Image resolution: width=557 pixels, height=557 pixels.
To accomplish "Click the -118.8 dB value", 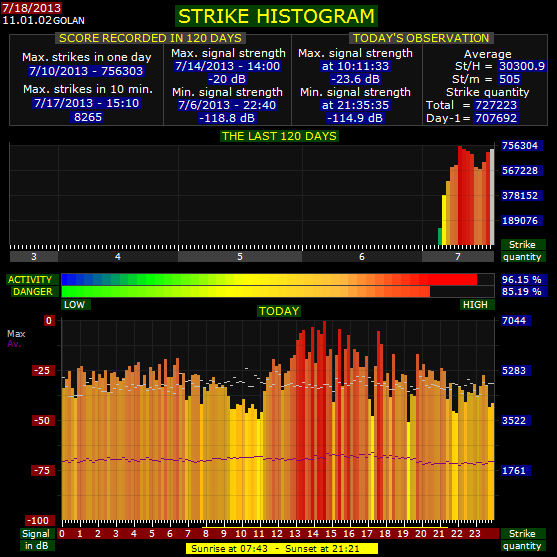I will 227,118.
